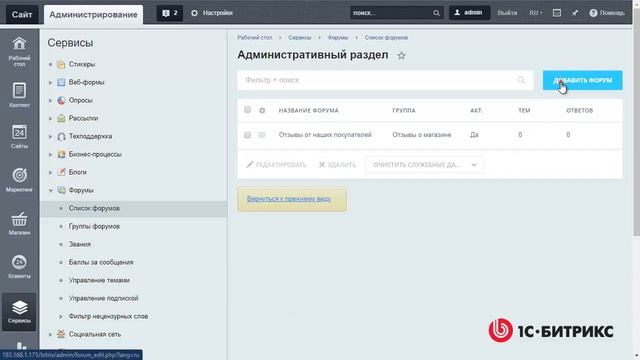Expand Фильтр нецензурных слов subnode

tap(61, 316)
